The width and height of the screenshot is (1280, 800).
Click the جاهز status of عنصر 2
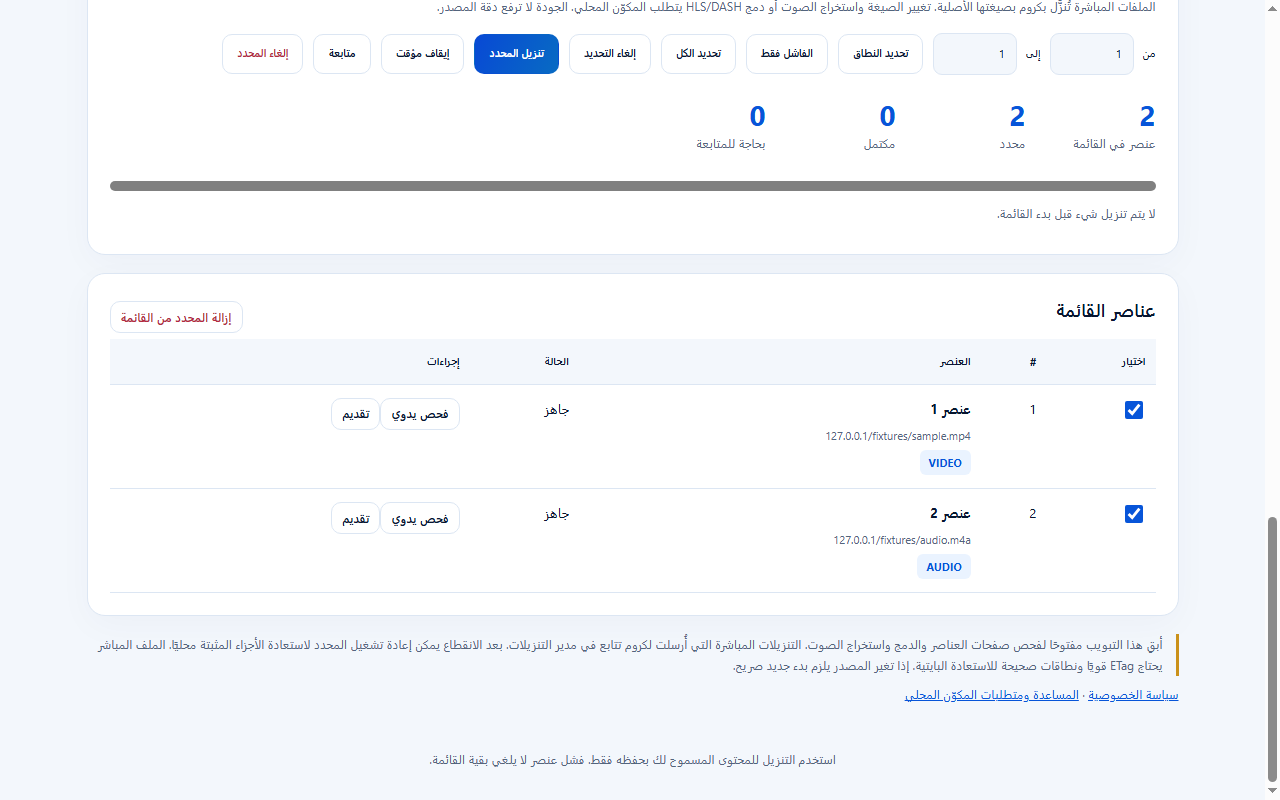[x=557, y=514]
